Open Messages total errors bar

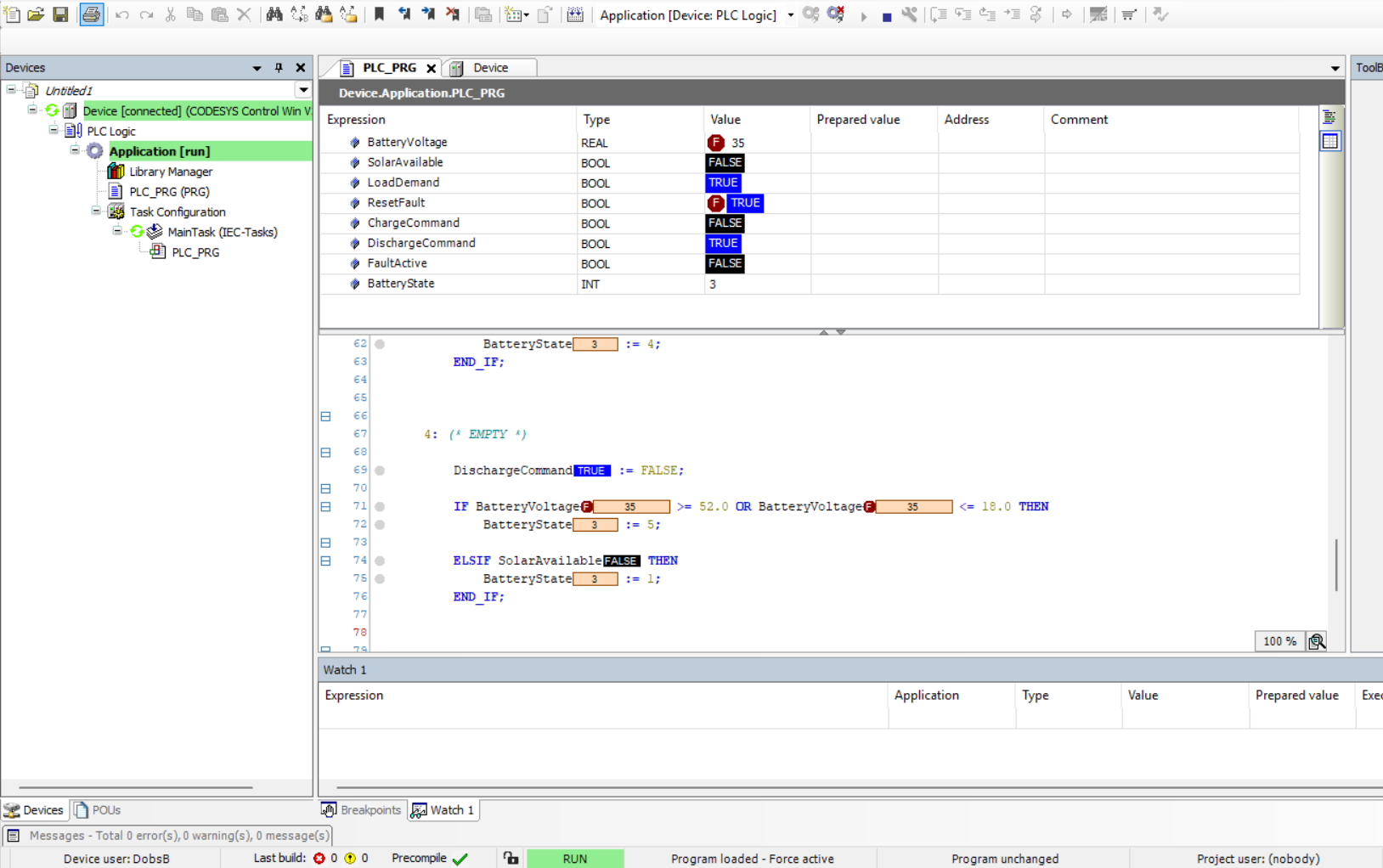pyautogui.click(x=168, y=836)
